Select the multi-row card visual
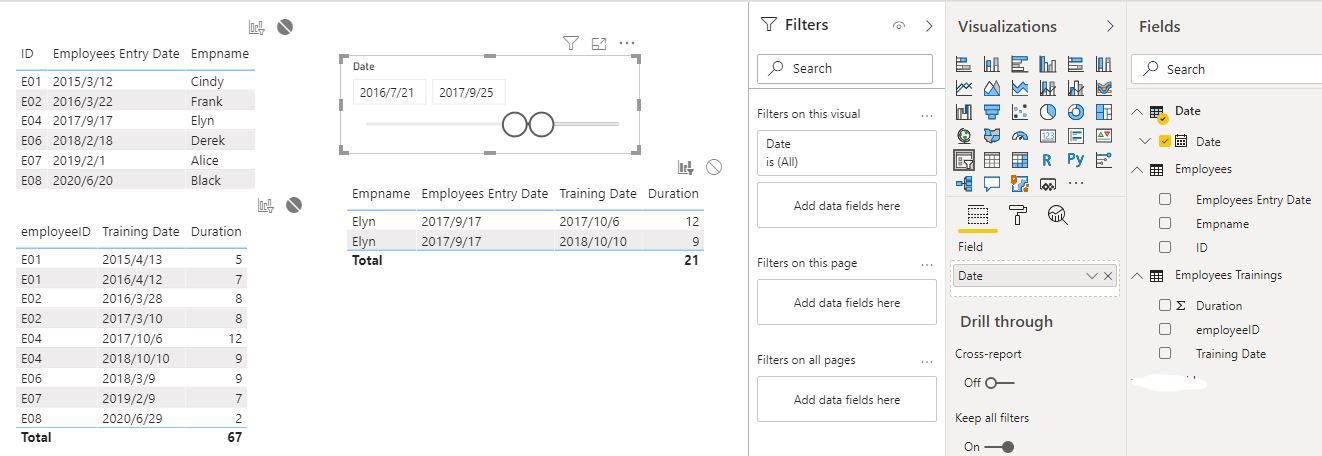The width and height of the screenshot is (1322, 456). click(1076, 136)
